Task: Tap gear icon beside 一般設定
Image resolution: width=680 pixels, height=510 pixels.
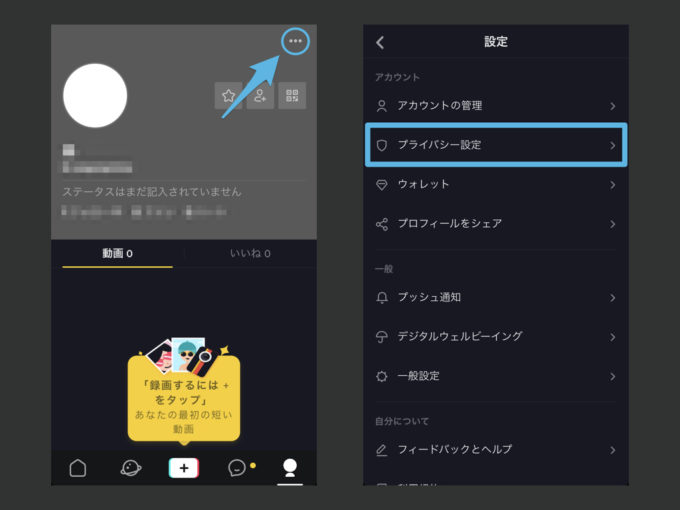Action: [382, 376]
